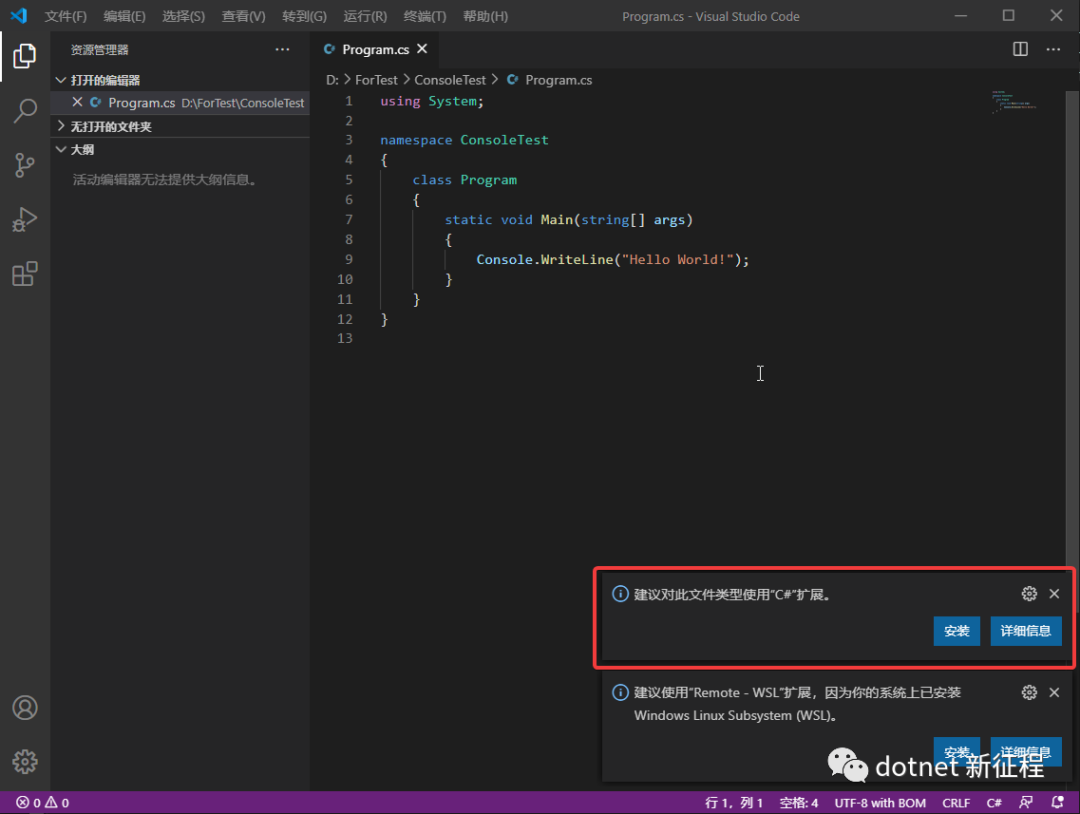Open the D: breadcrumb dropdown
Image resolution: width=1080 pixels, height=814 pixels.
(332, 80)
